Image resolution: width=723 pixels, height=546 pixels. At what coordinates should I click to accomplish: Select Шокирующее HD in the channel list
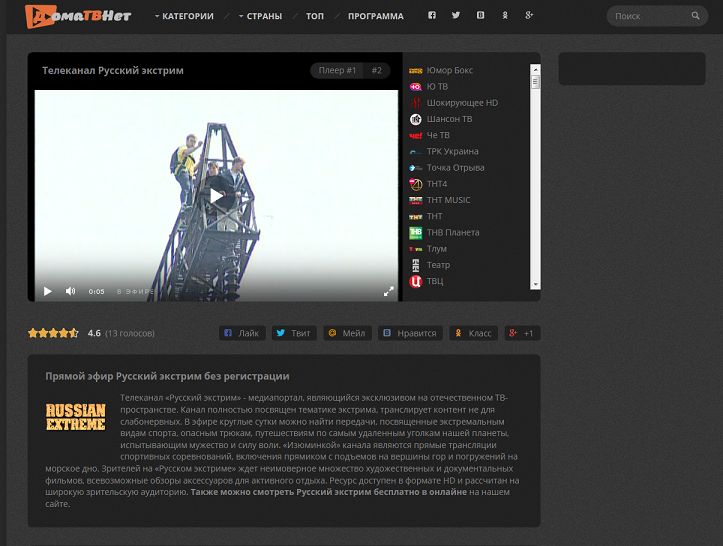click(x=462, y=103)
